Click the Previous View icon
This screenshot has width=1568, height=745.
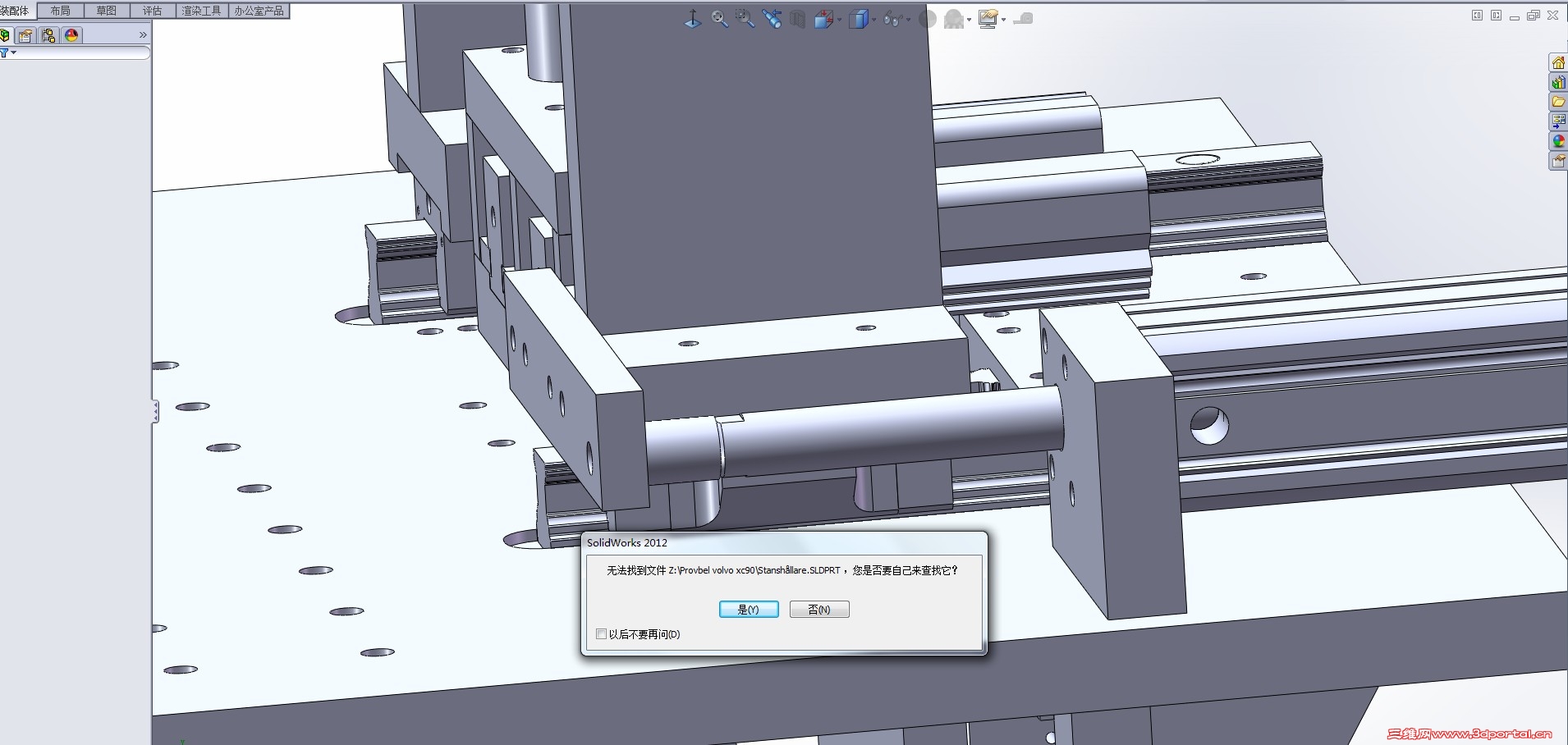coord(772,19)
